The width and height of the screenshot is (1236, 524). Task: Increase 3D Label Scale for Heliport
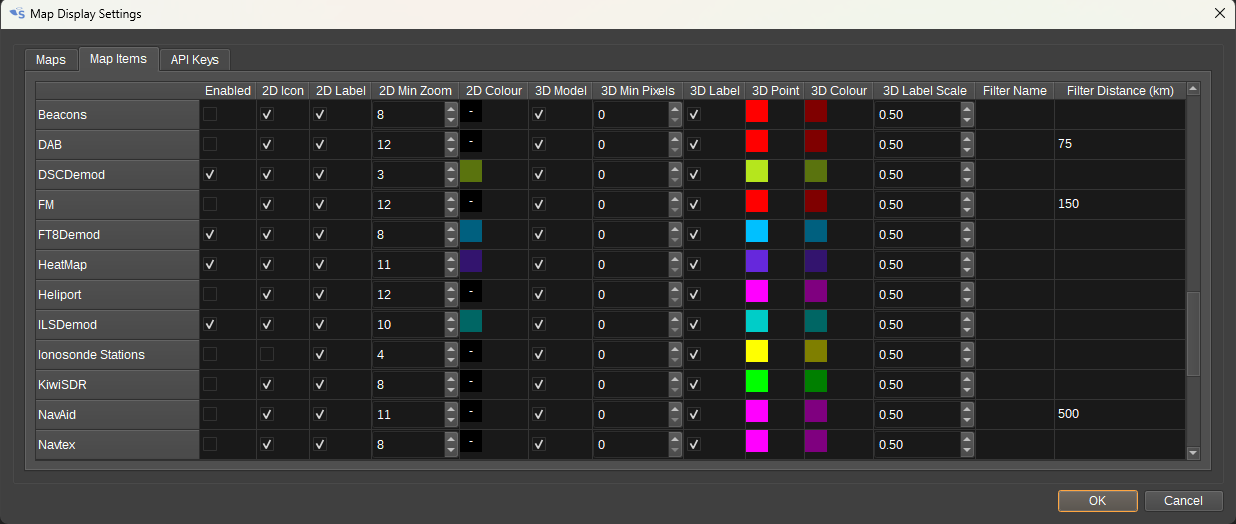coord(966,289)
